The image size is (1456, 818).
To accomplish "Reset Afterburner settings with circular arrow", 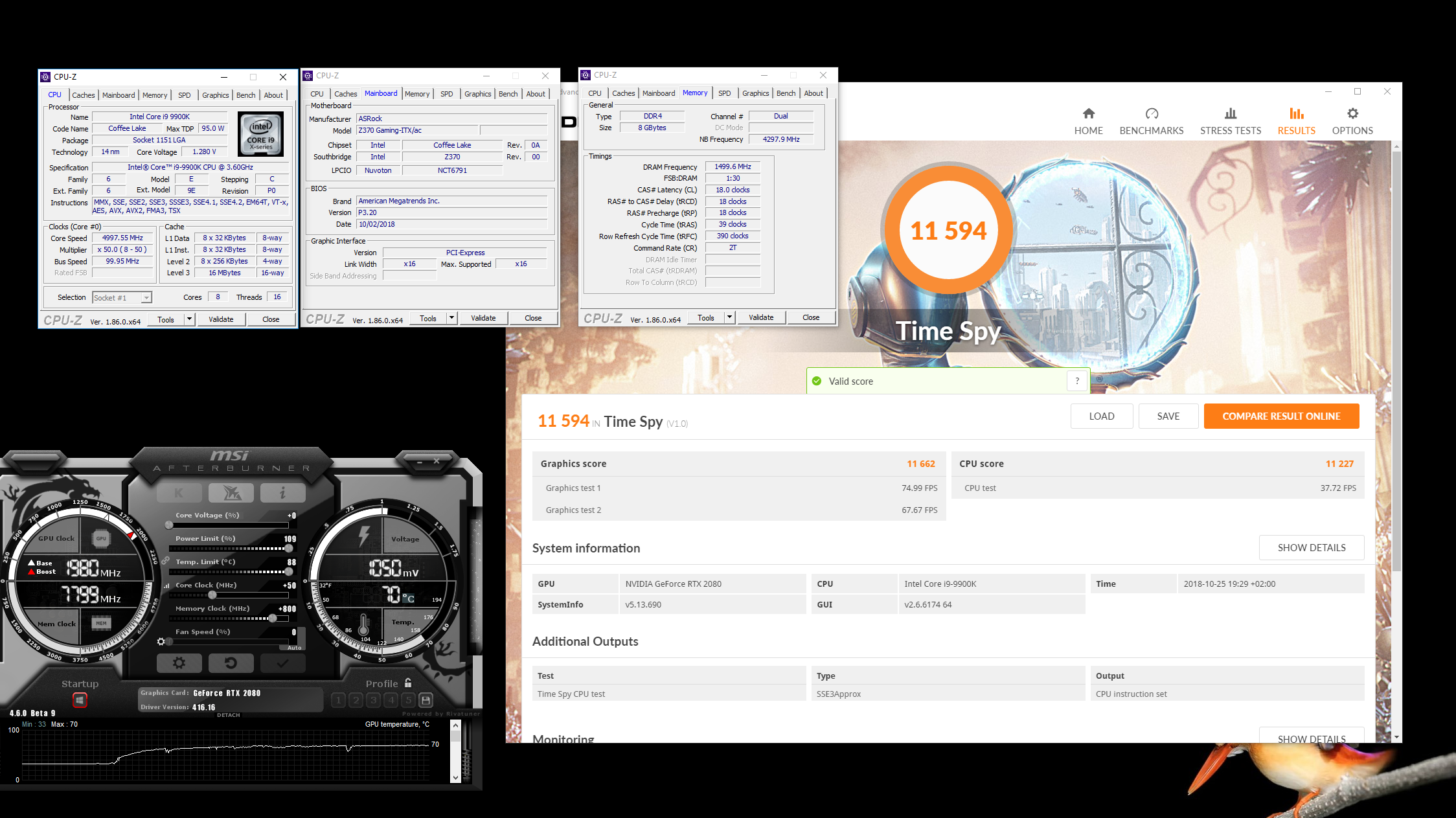I will [231, 663].
